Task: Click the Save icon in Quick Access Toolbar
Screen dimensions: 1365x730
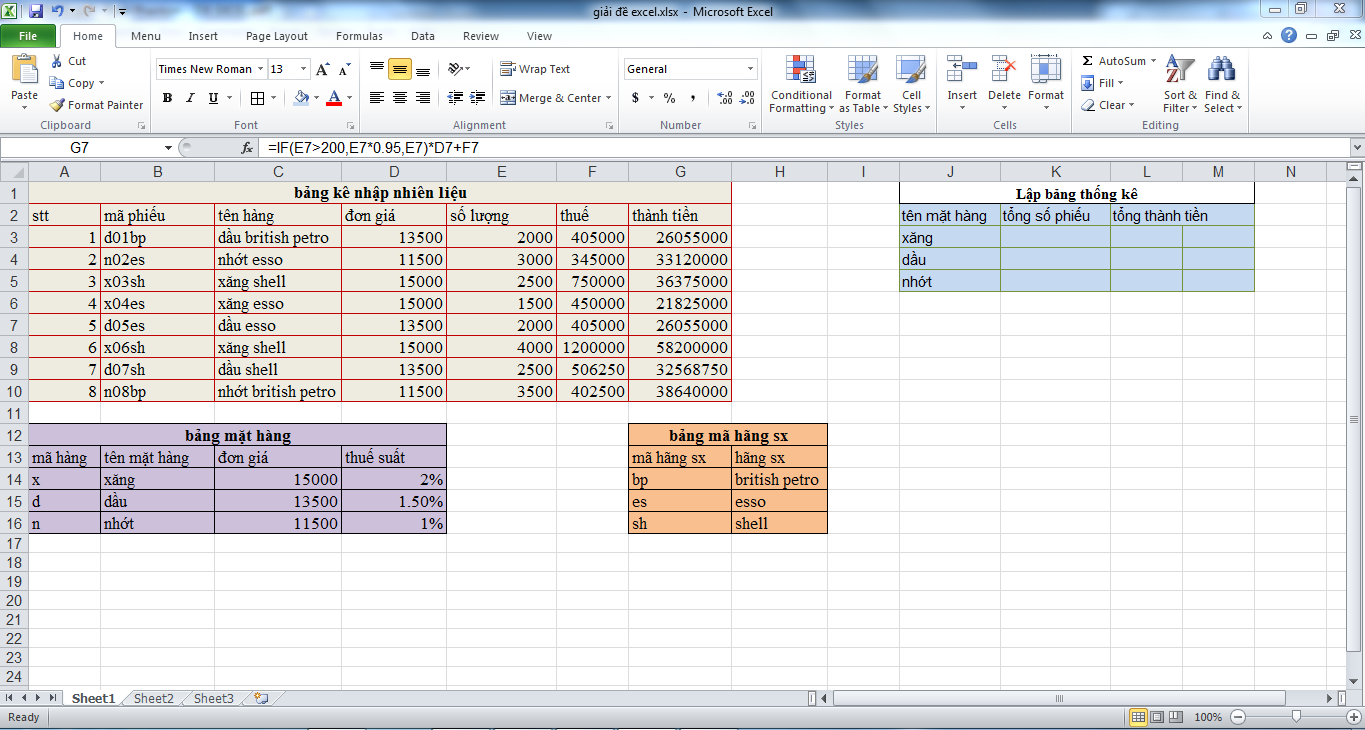Action: point(36,12)
